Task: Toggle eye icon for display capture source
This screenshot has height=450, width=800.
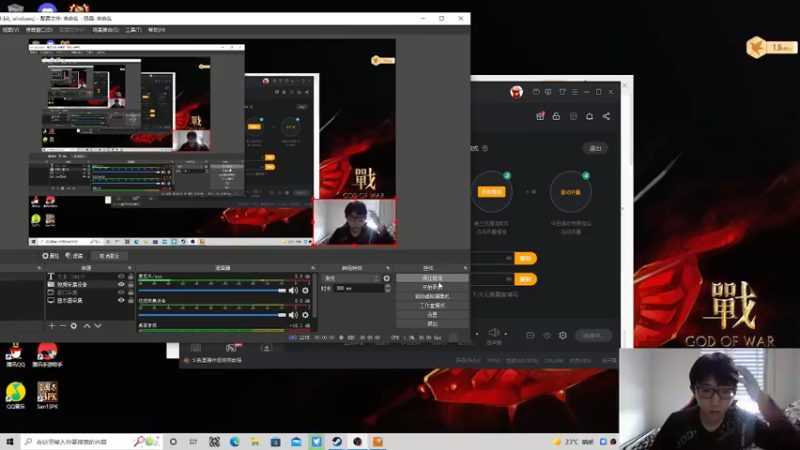Action: tap(121, 301)
